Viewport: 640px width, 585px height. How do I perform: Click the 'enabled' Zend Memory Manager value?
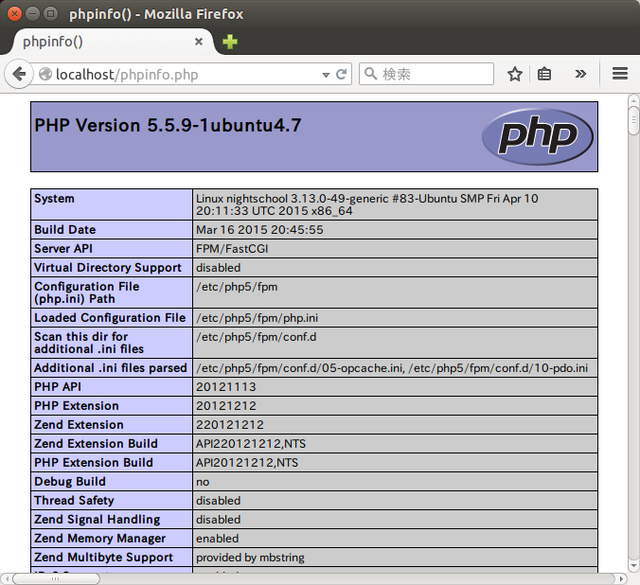(217, 538)
